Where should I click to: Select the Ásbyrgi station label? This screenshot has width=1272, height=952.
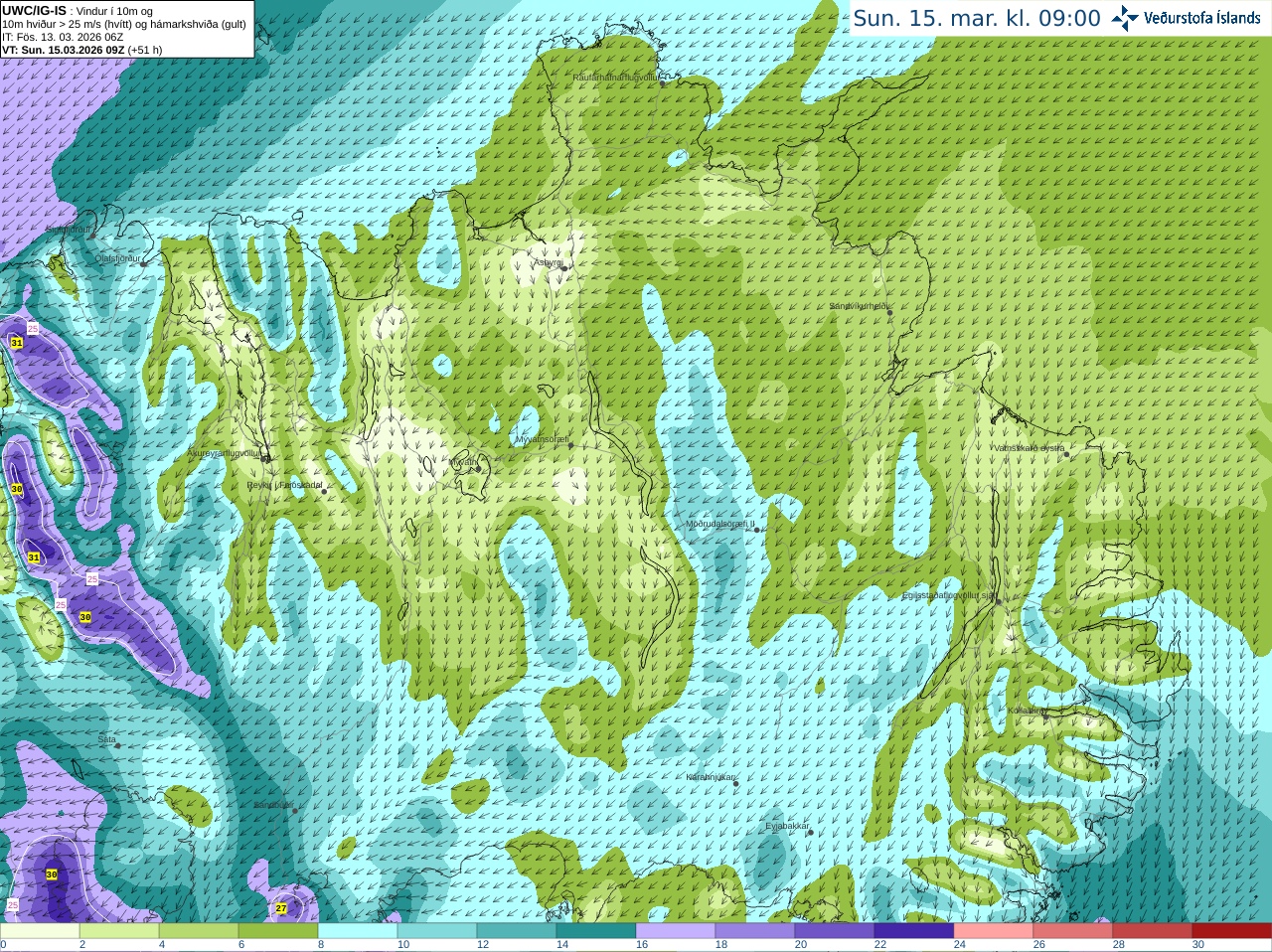pos(549,263)
